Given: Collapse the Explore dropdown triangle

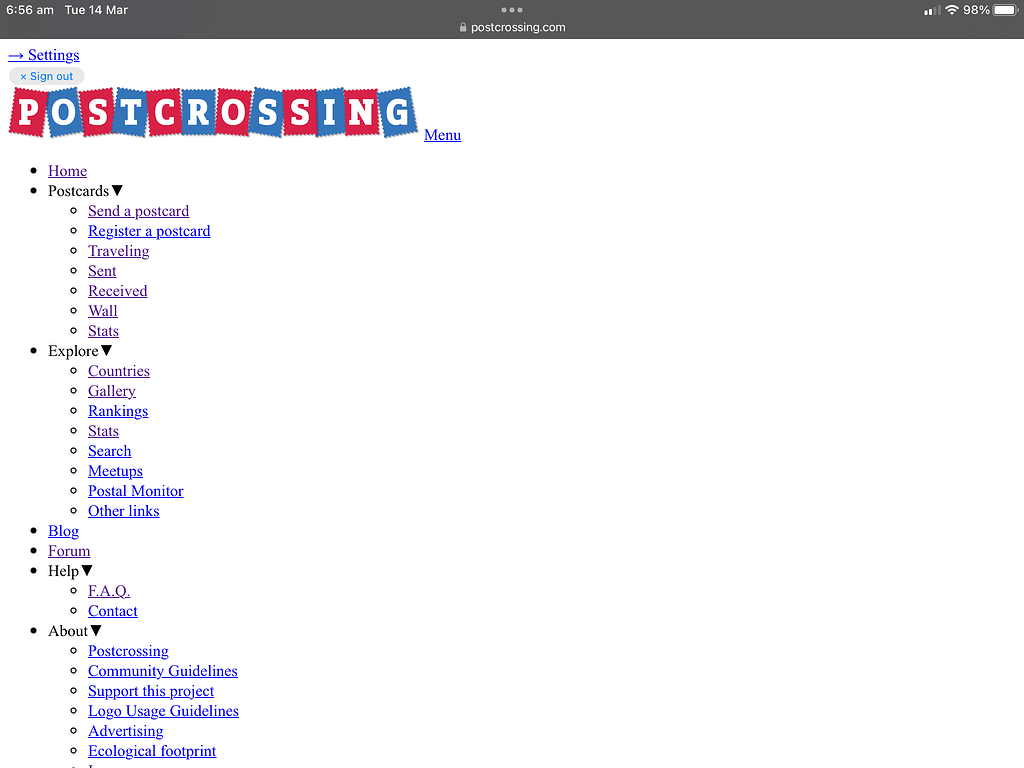Looking at the screenshot, I should tap(107, 351).
